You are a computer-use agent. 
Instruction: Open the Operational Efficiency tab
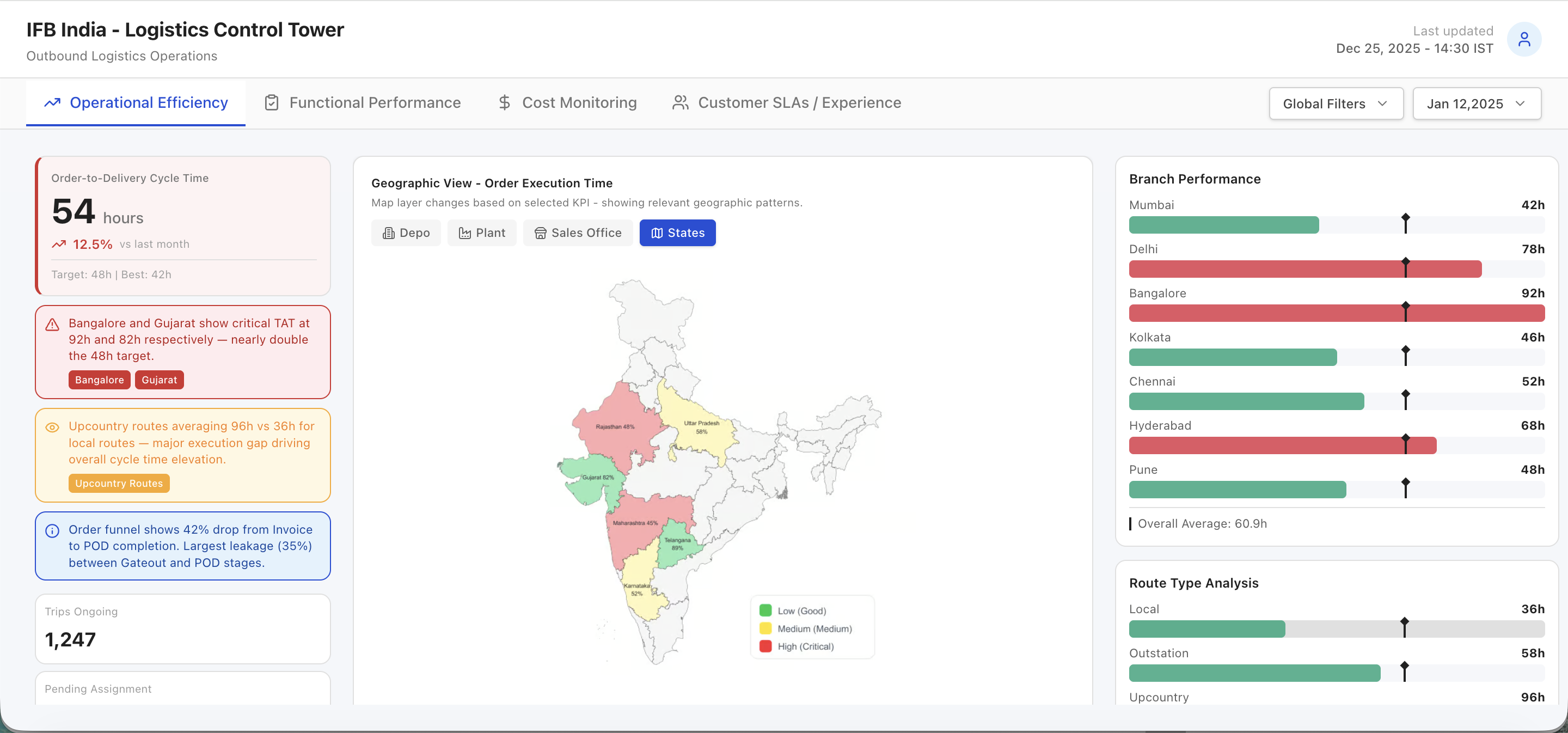(x=136, y=103)
